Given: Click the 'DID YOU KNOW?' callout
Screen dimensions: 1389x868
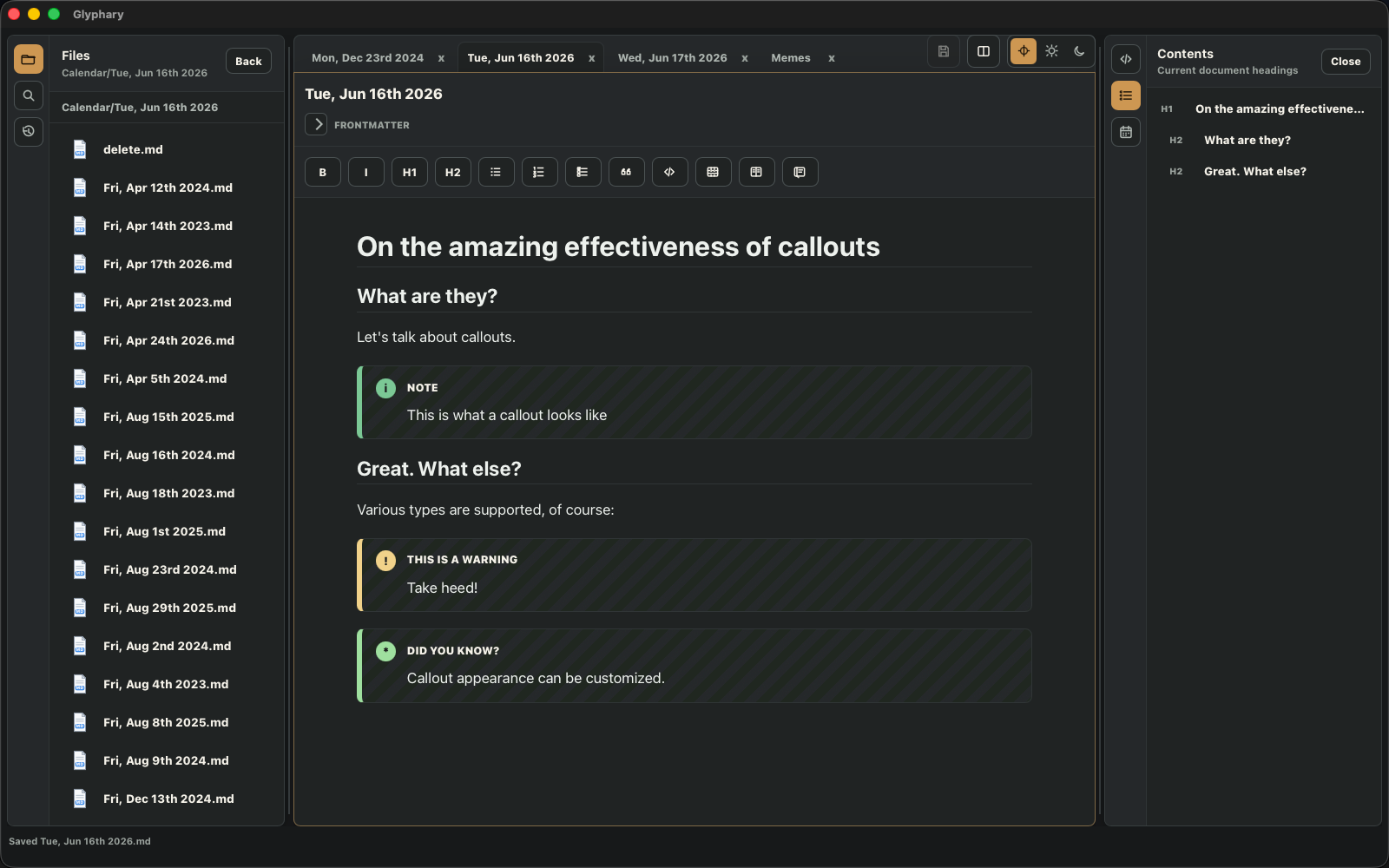Looking at the screenshot, I should 694,666.
